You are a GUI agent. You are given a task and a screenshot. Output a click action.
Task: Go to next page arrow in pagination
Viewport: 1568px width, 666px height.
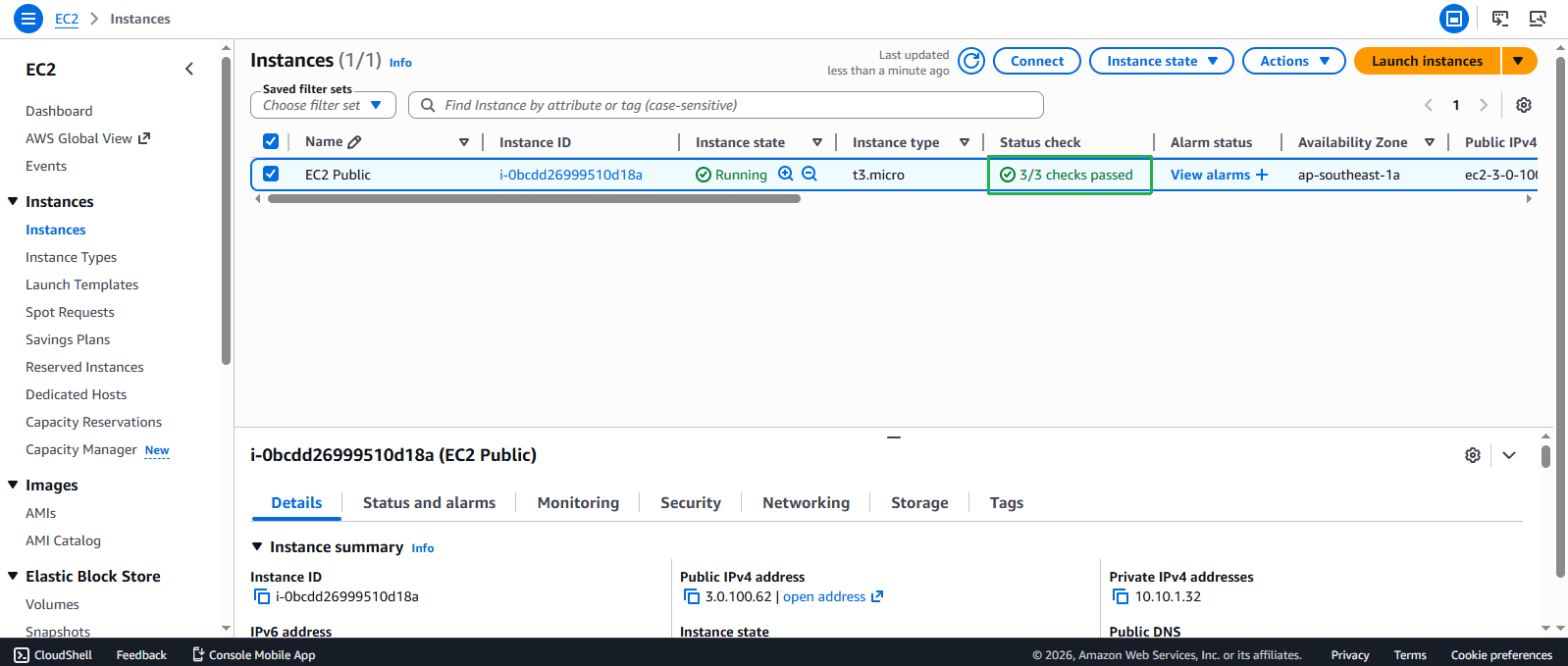point(1484,105)
